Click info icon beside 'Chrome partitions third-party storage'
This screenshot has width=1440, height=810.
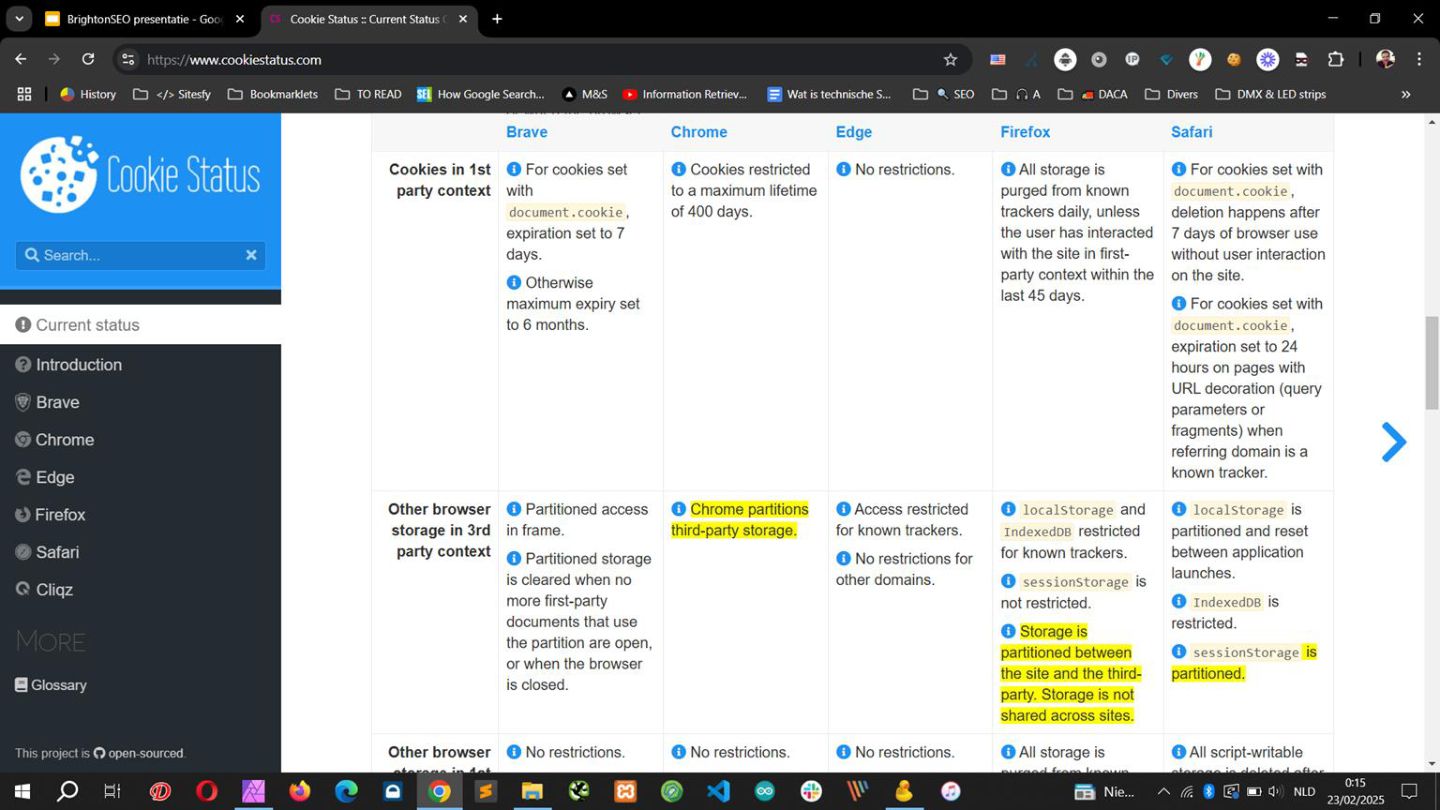[678, 509]
